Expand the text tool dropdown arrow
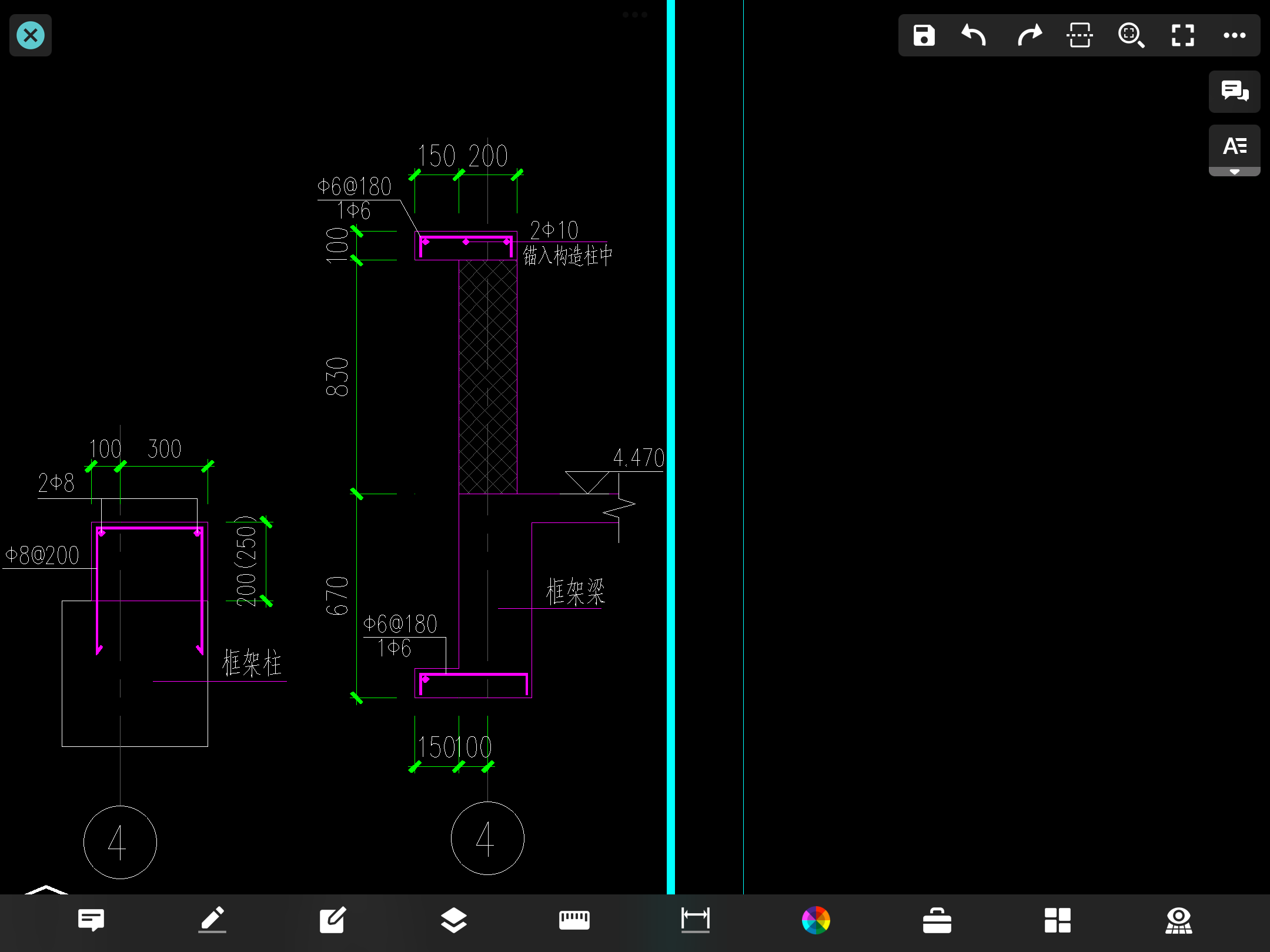 pyautogui.click(x=1235, y=172)
